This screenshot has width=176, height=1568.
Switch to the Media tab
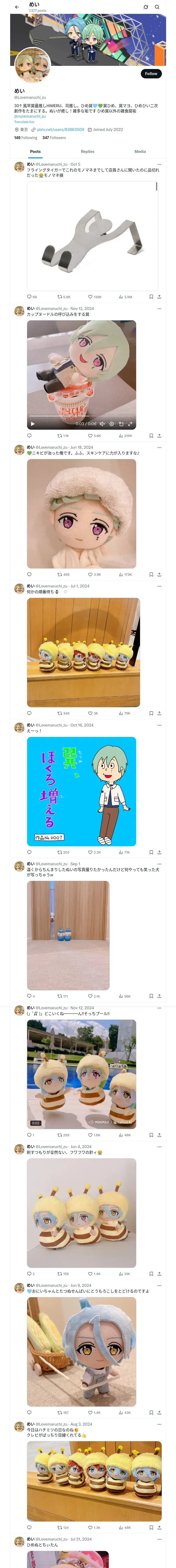(140, 152)
